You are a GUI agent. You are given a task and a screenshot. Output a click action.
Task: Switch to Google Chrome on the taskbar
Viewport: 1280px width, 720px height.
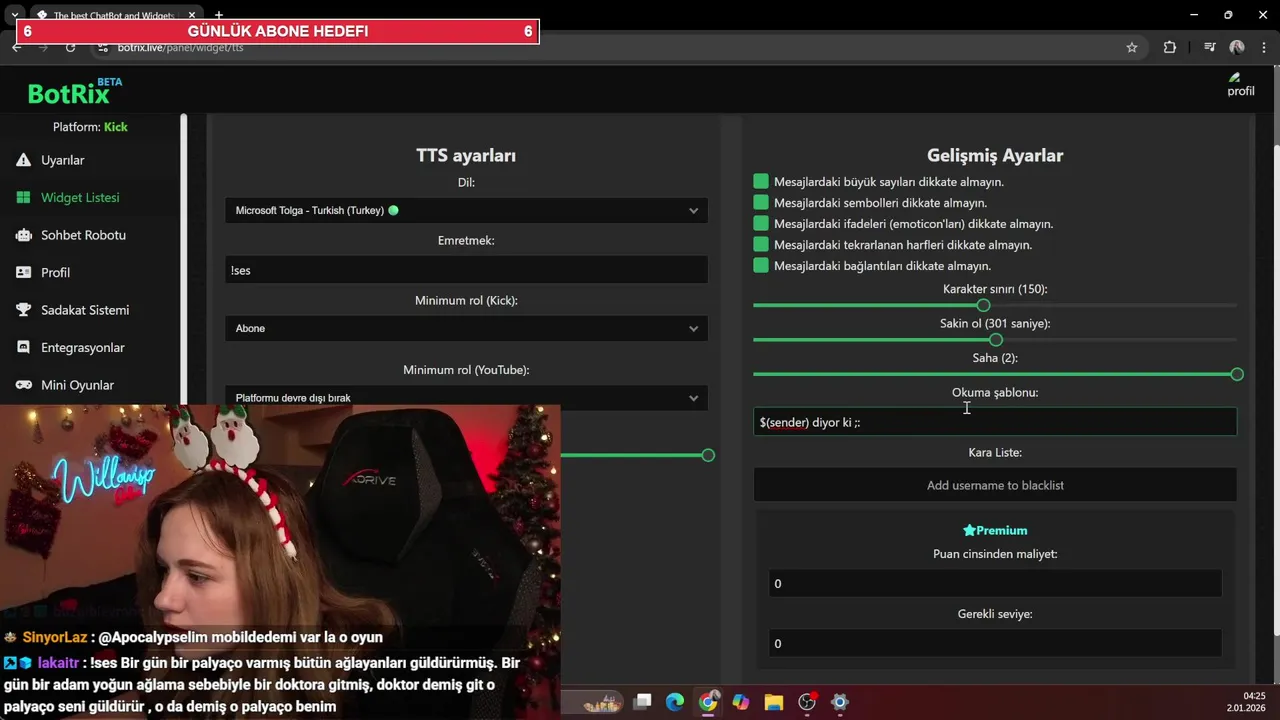click(x=708, y=702)
